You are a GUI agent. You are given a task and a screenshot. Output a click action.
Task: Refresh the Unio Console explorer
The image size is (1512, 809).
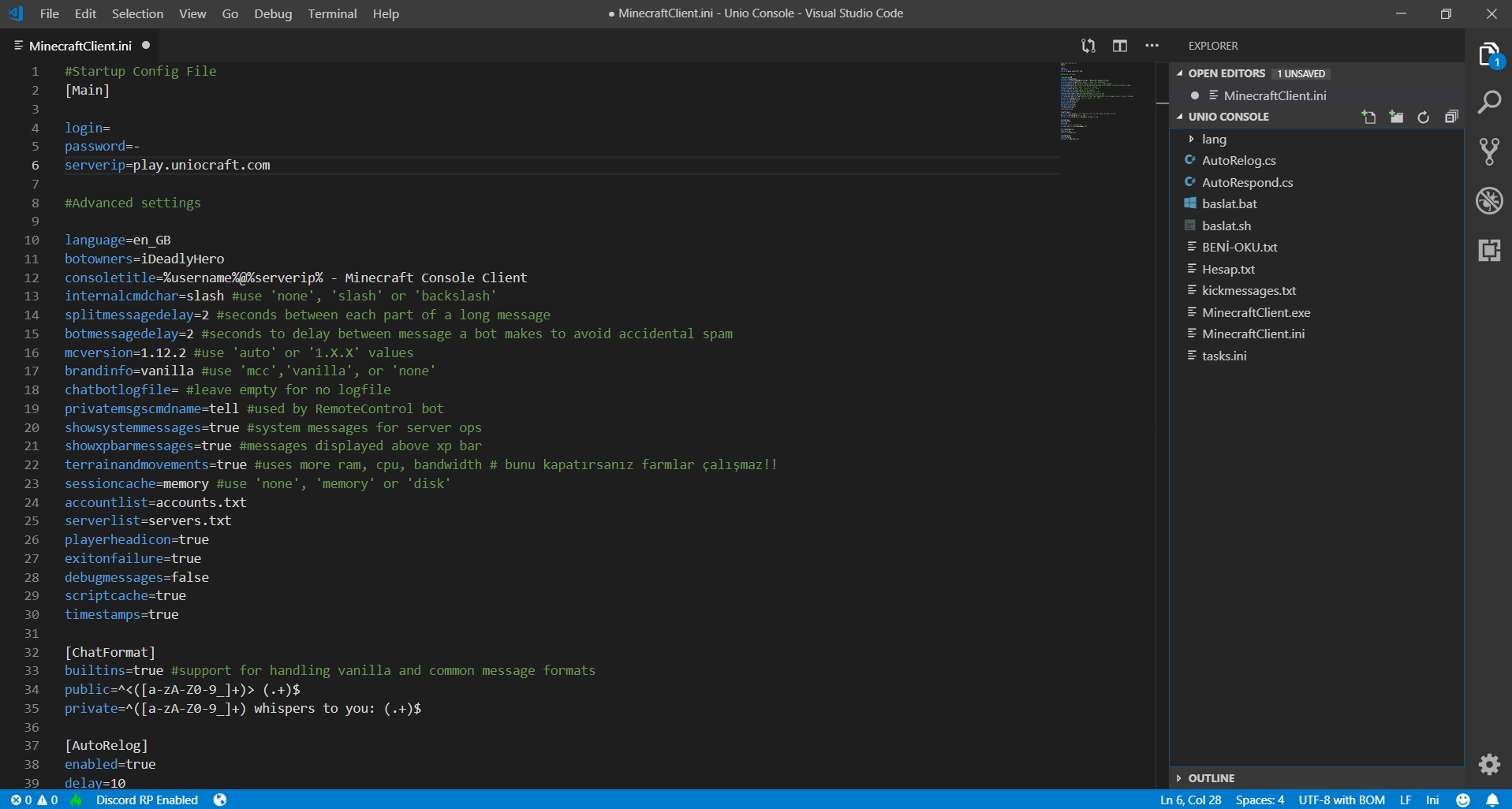pos(1424,117)
